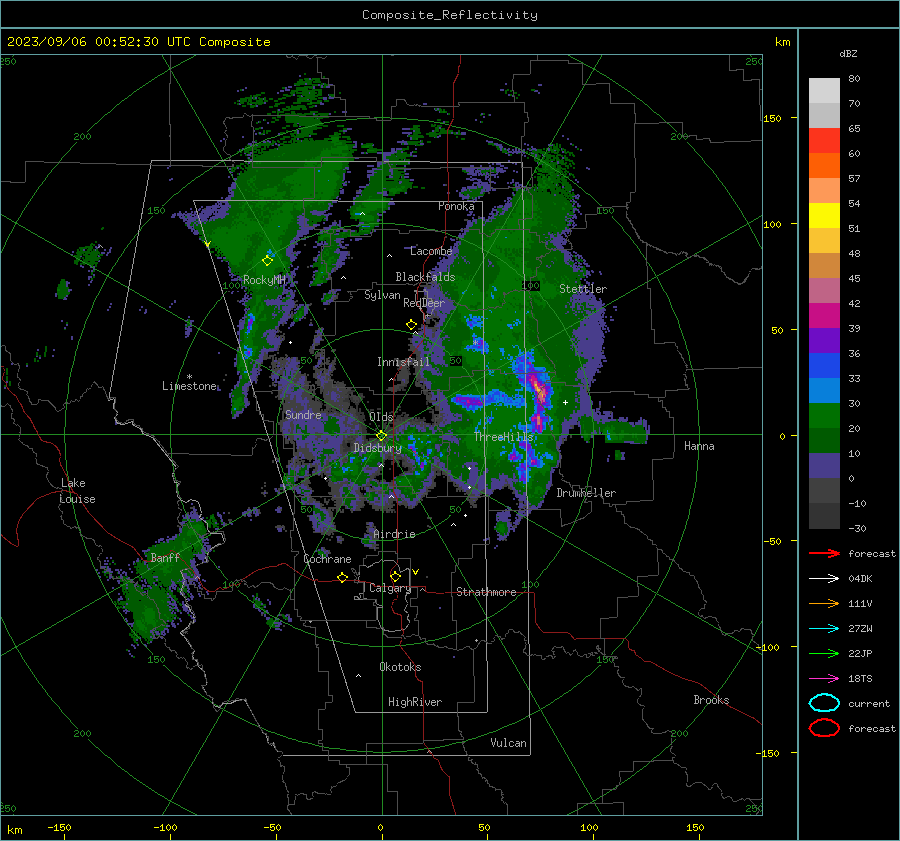Click the yellow diamond marker near RockyMH
900x841 pixels.
[267, 261]
